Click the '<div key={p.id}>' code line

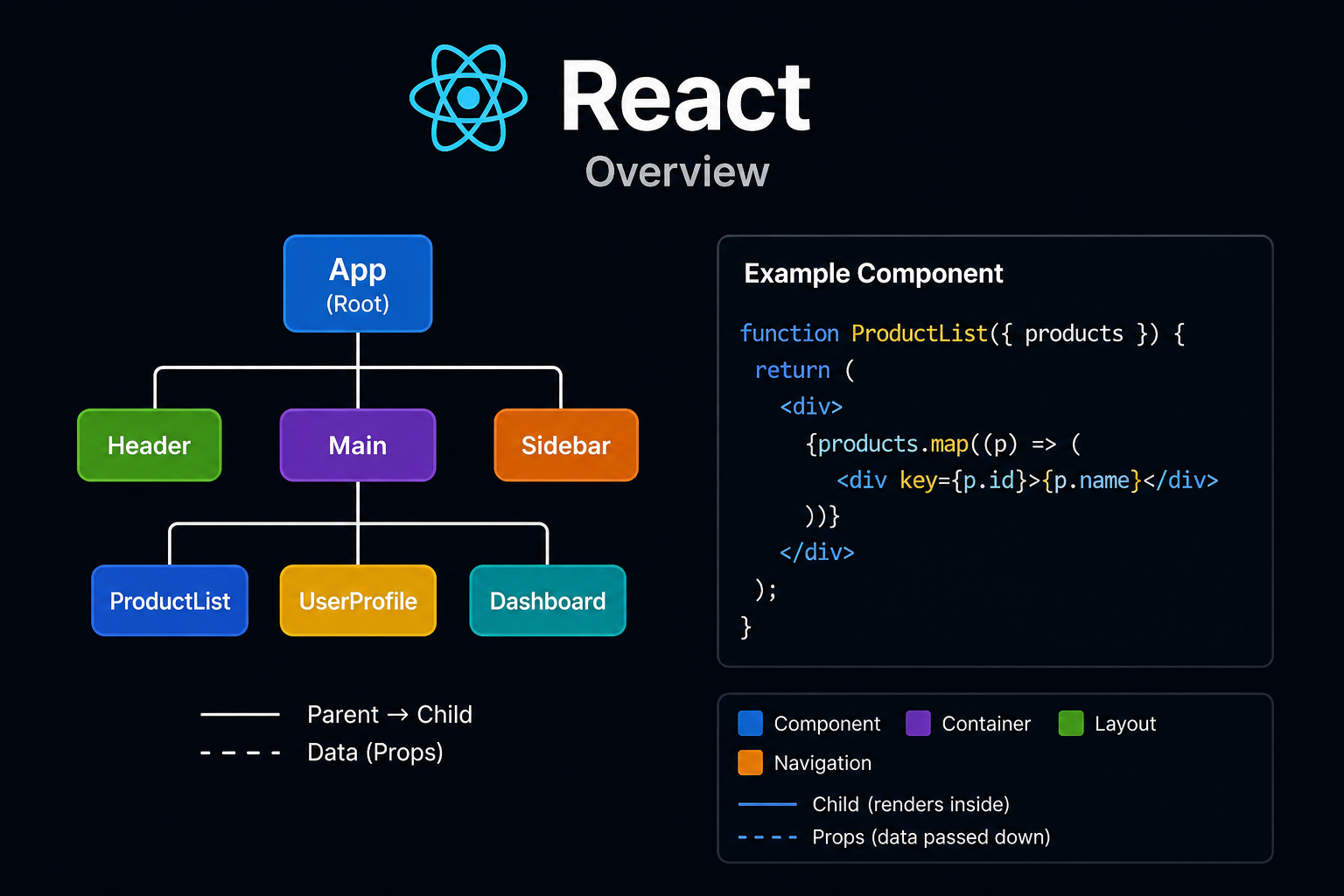click(x=1027, y=480)
